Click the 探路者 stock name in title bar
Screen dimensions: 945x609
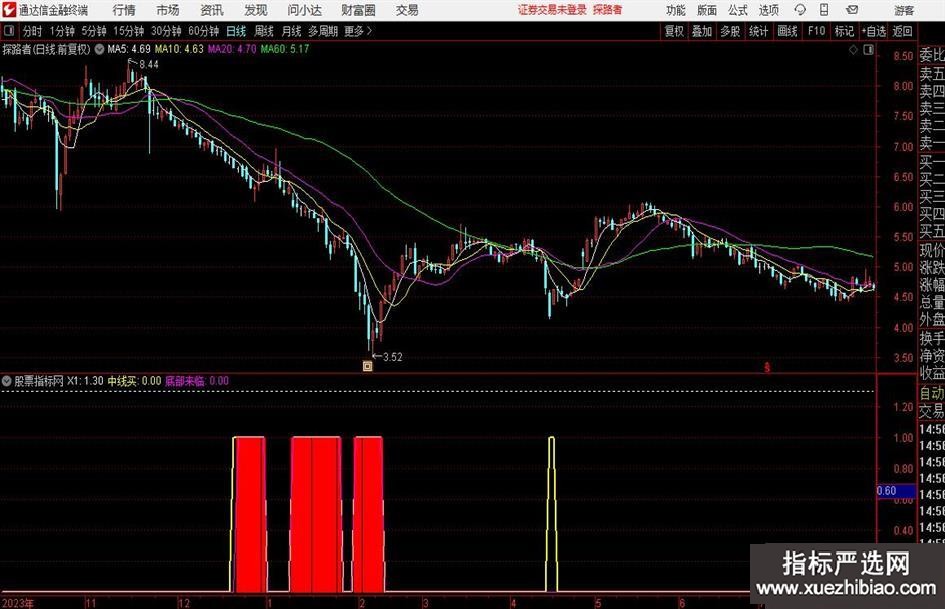click(x=608, y=10)
